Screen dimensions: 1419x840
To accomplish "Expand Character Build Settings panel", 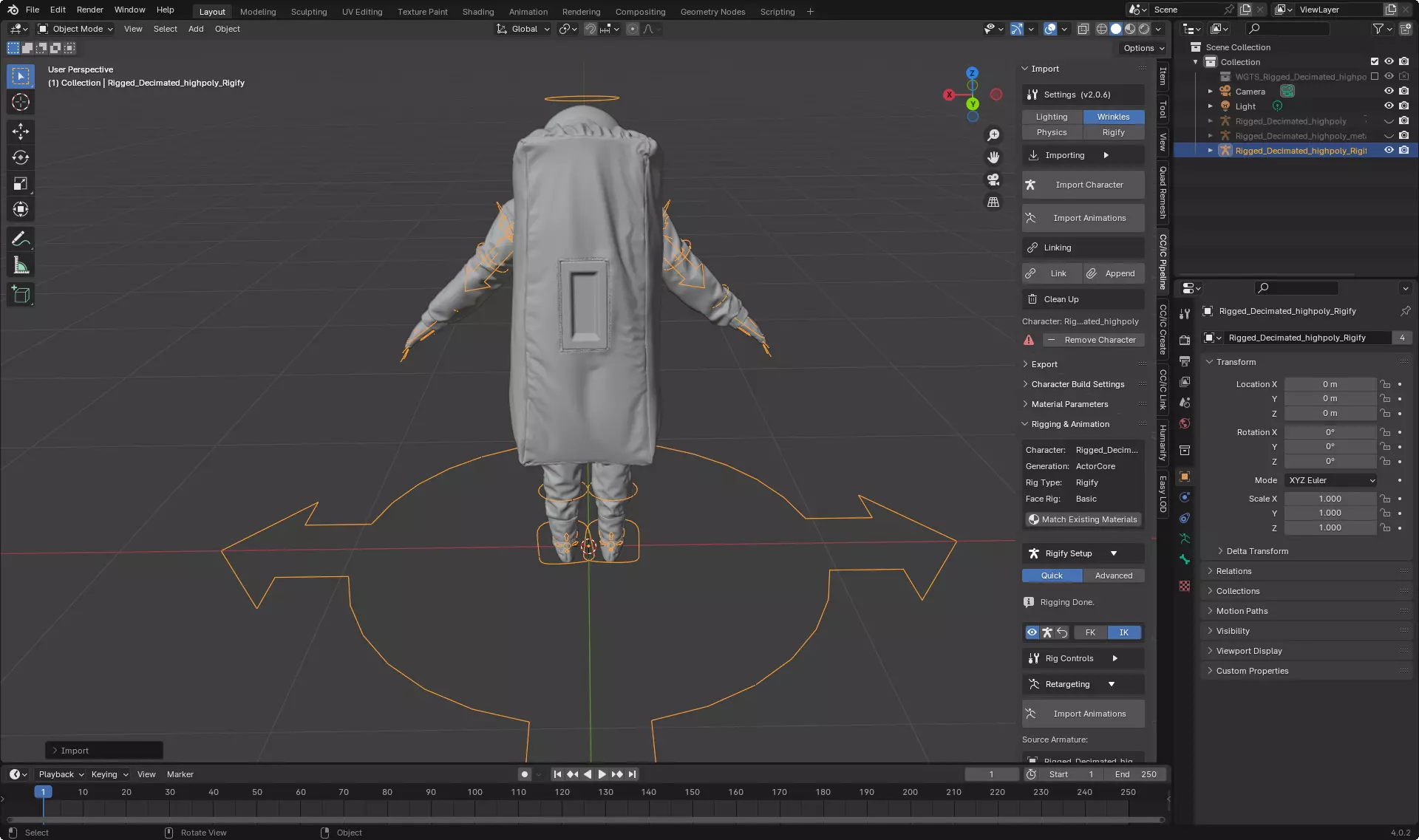I will (1078, 384).
